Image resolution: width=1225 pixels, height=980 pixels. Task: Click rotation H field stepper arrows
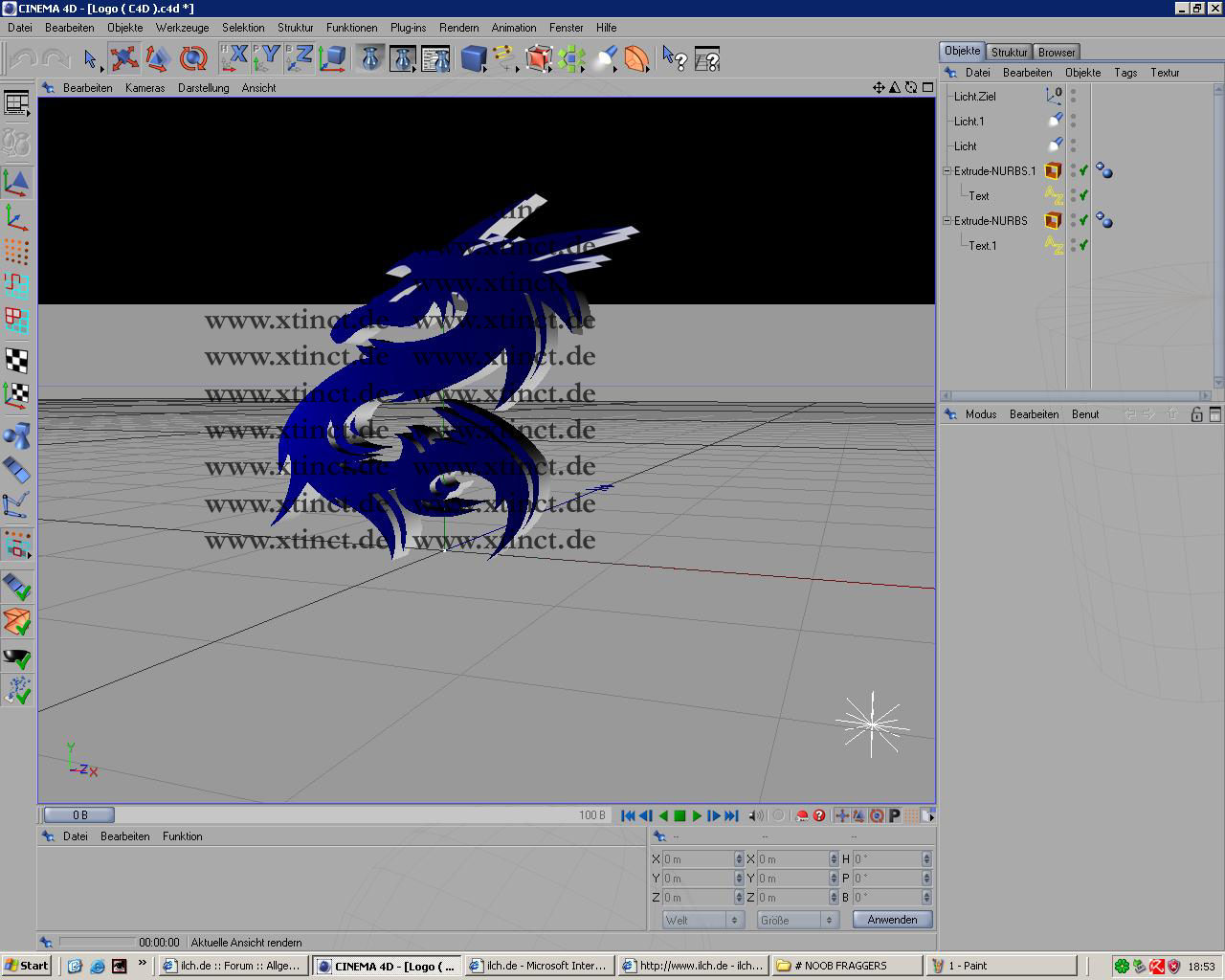tap(926, 858)
